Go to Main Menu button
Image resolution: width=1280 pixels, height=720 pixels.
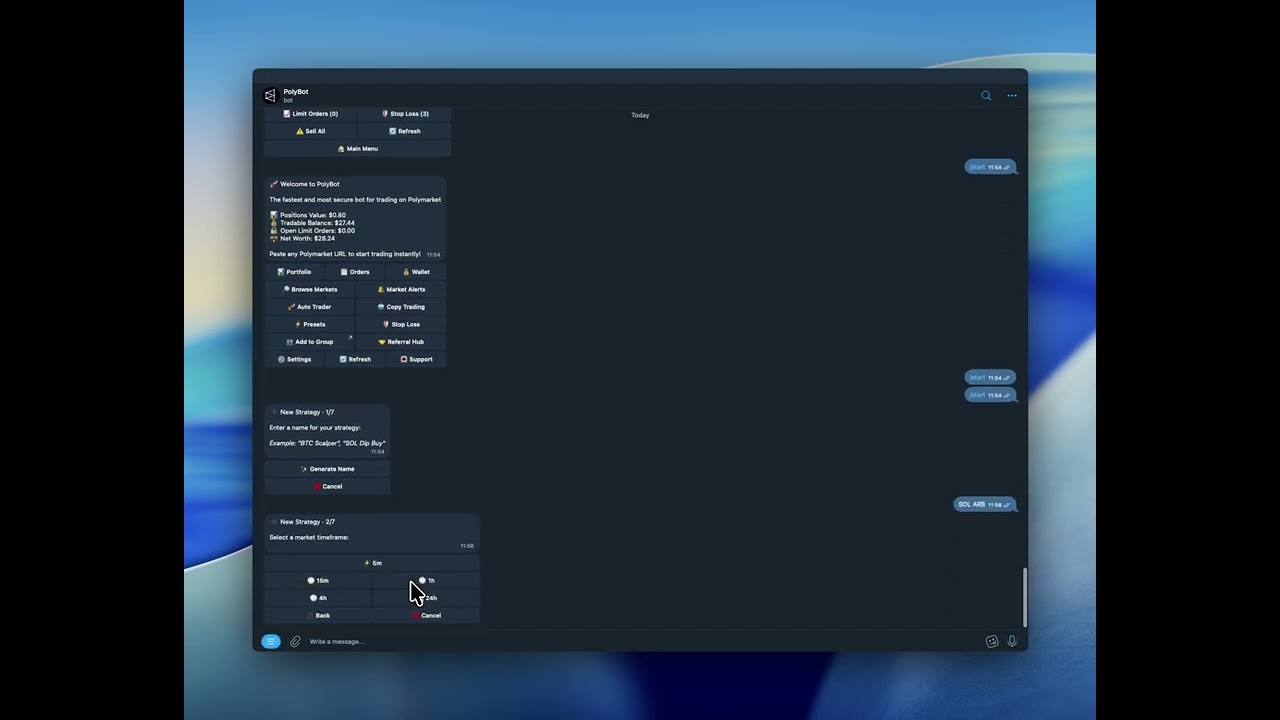coord(357,149)
